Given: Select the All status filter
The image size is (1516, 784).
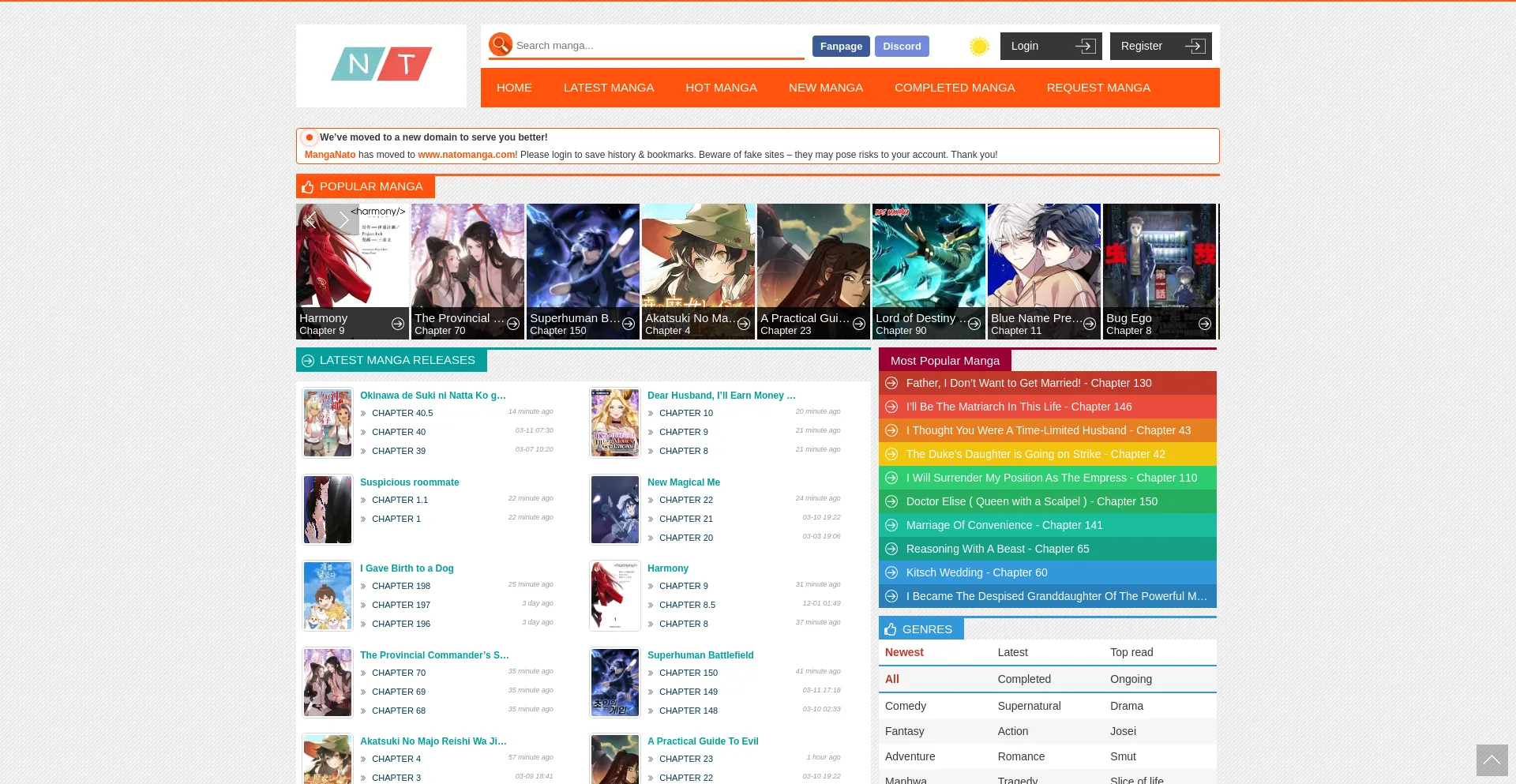Looking at the screenshot, I should (x=892, y=679).
